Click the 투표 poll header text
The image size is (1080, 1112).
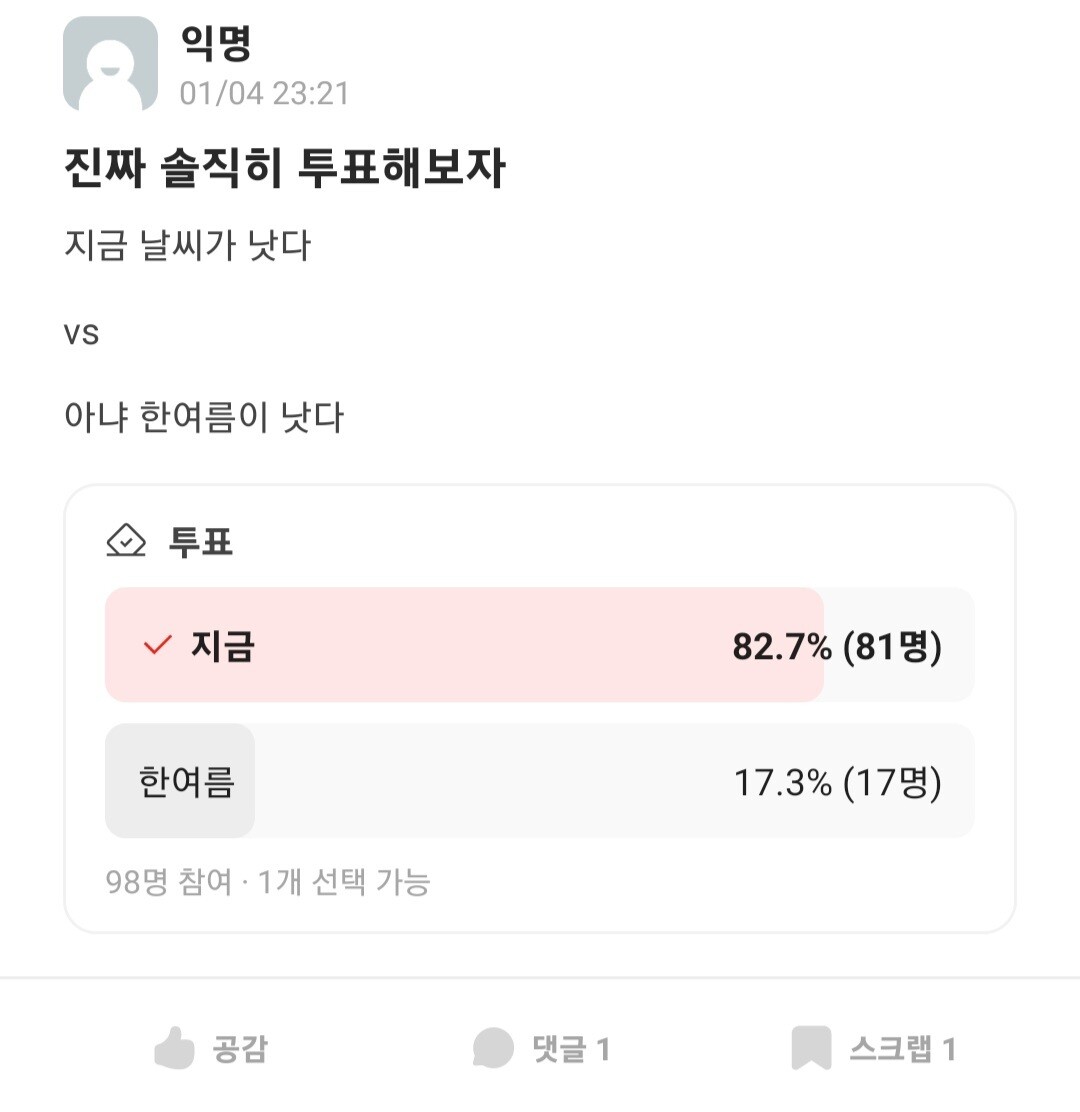click(x=200, y=542)
